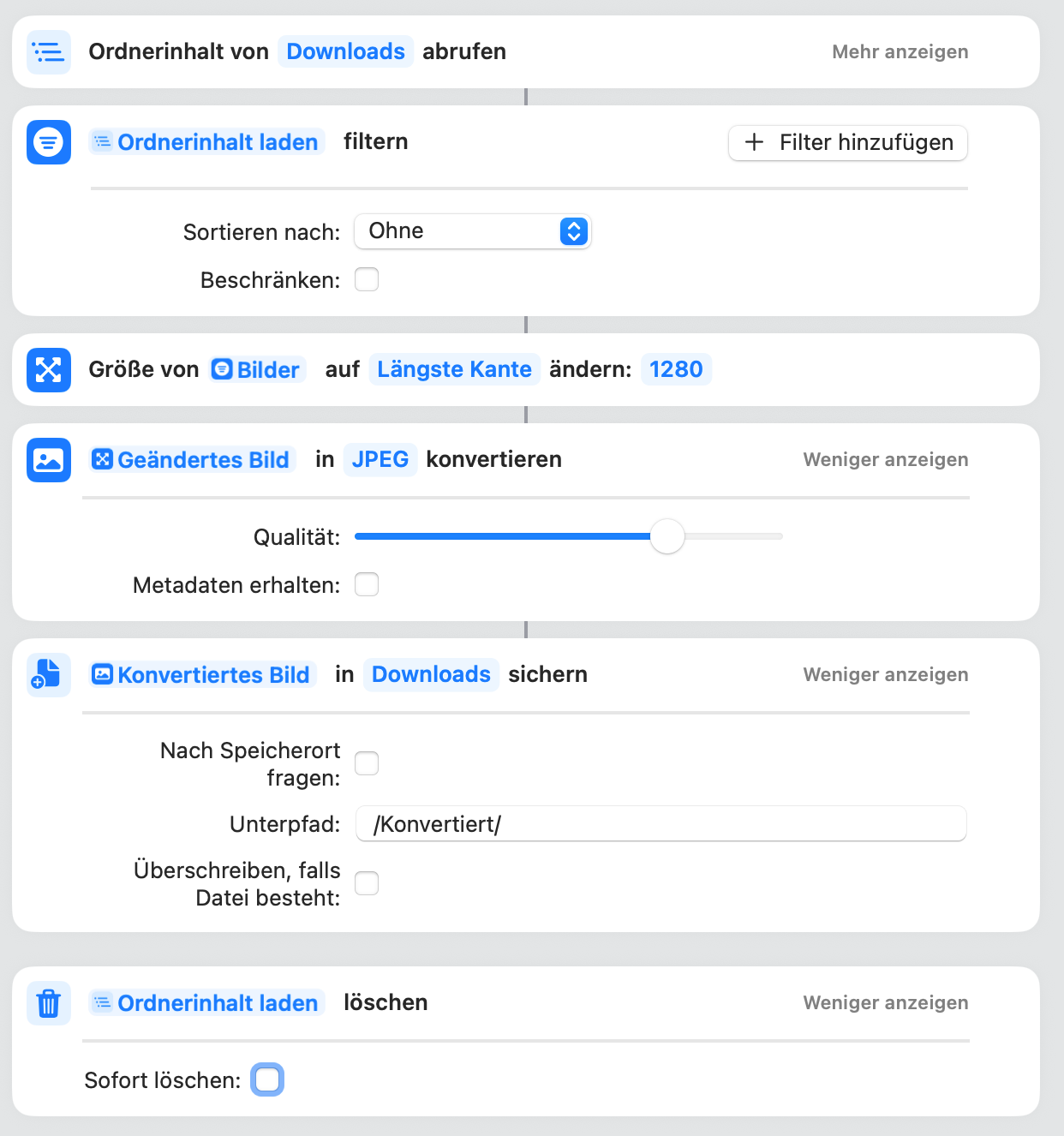The width and height of the screenshot is (1064, 1136).
Task: Click the plus icon in Filter hinzufügen
Action: tap(754, 142)
